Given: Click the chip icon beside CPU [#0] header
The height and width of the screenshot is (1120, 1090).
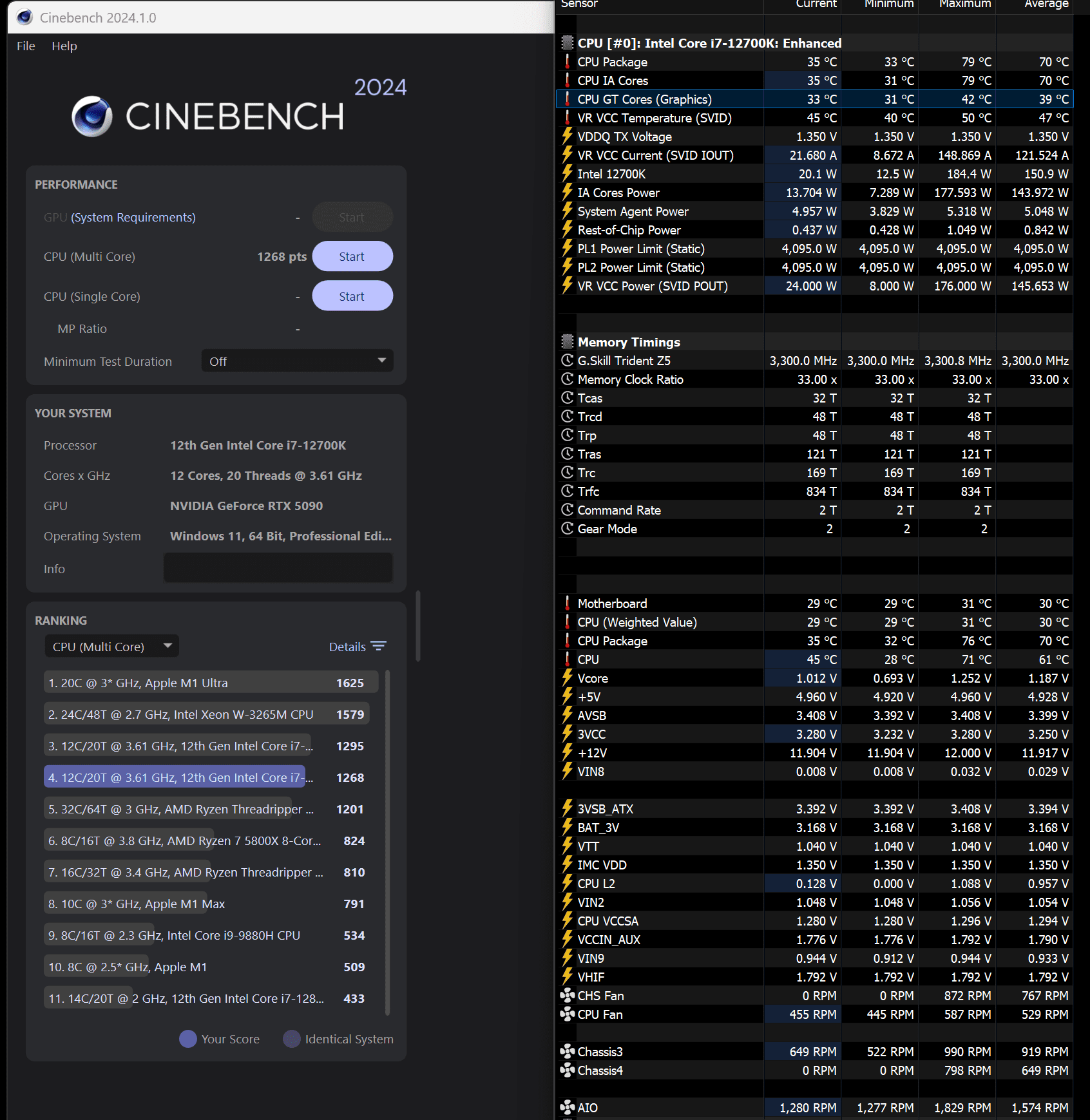Looking at the screenshot, I should pos(567,43).
